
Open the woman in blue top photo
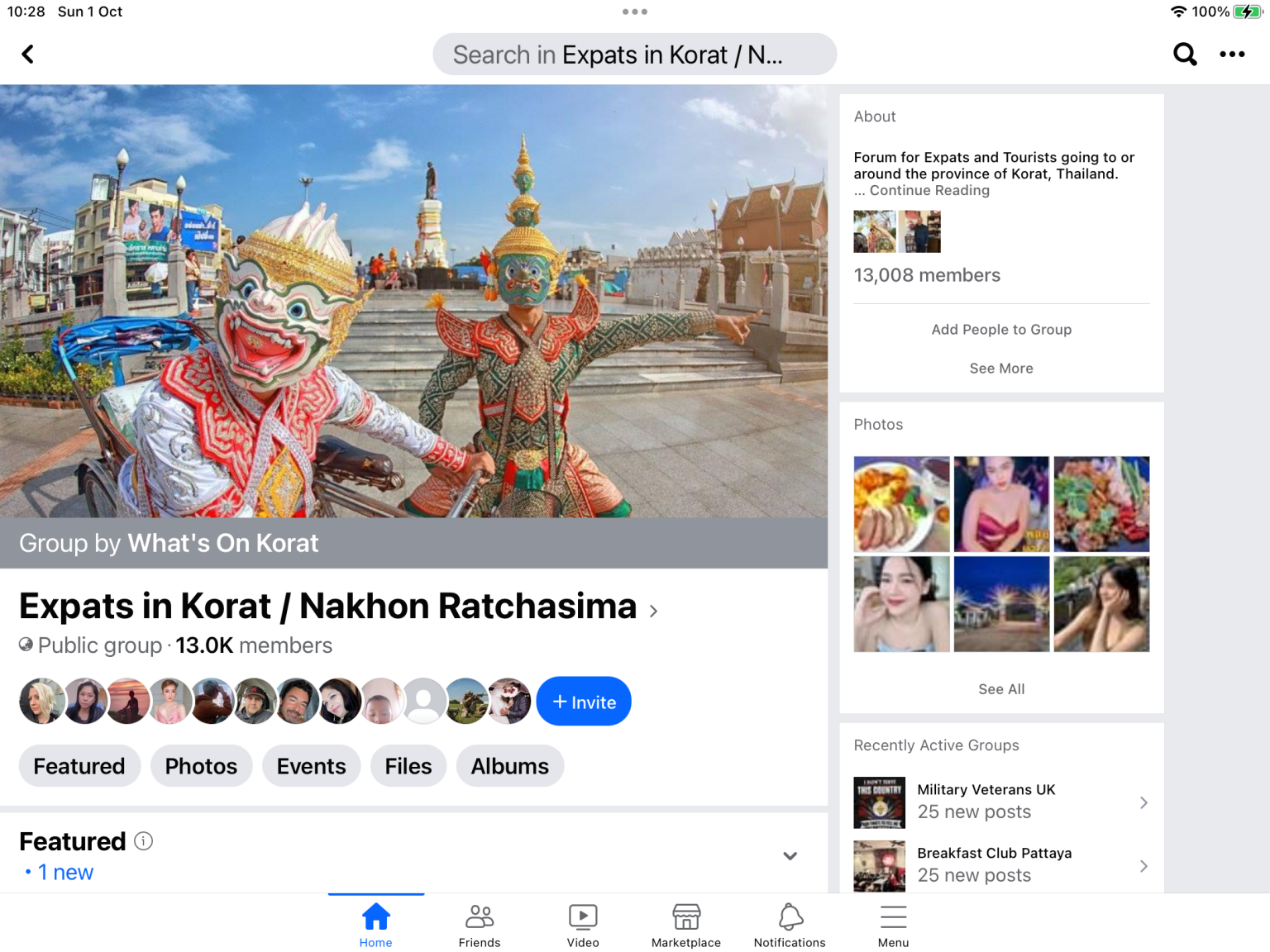pyautogui.click(x=902, y=604)
